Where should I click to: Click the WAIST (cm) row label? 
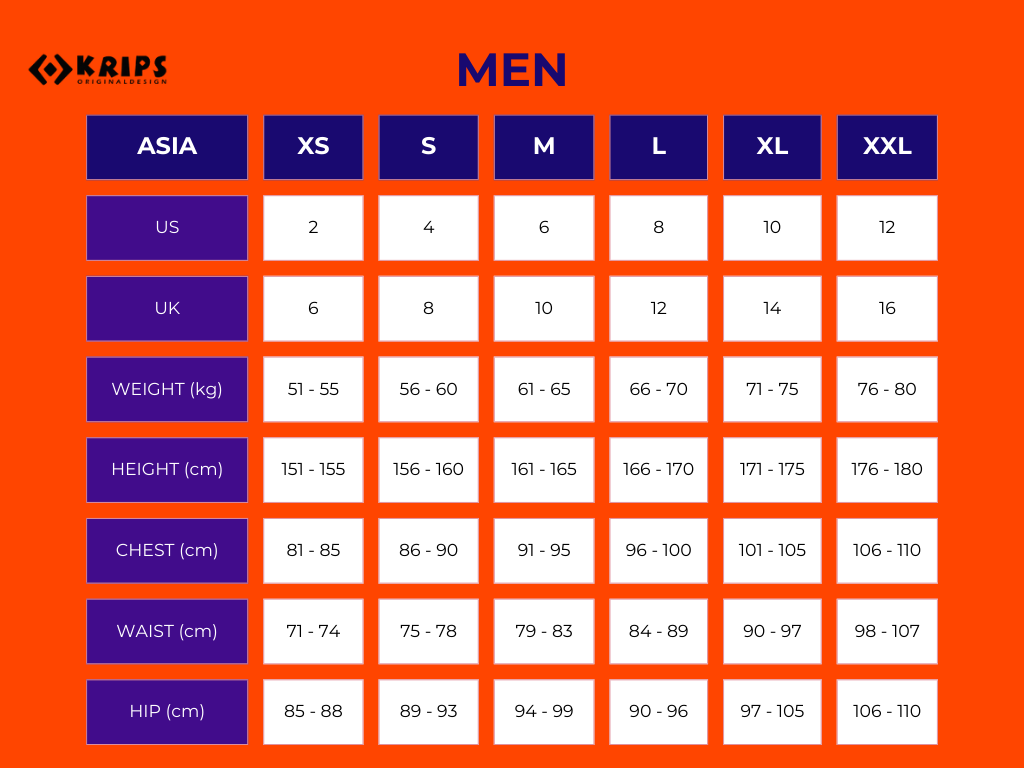point(167,631)
